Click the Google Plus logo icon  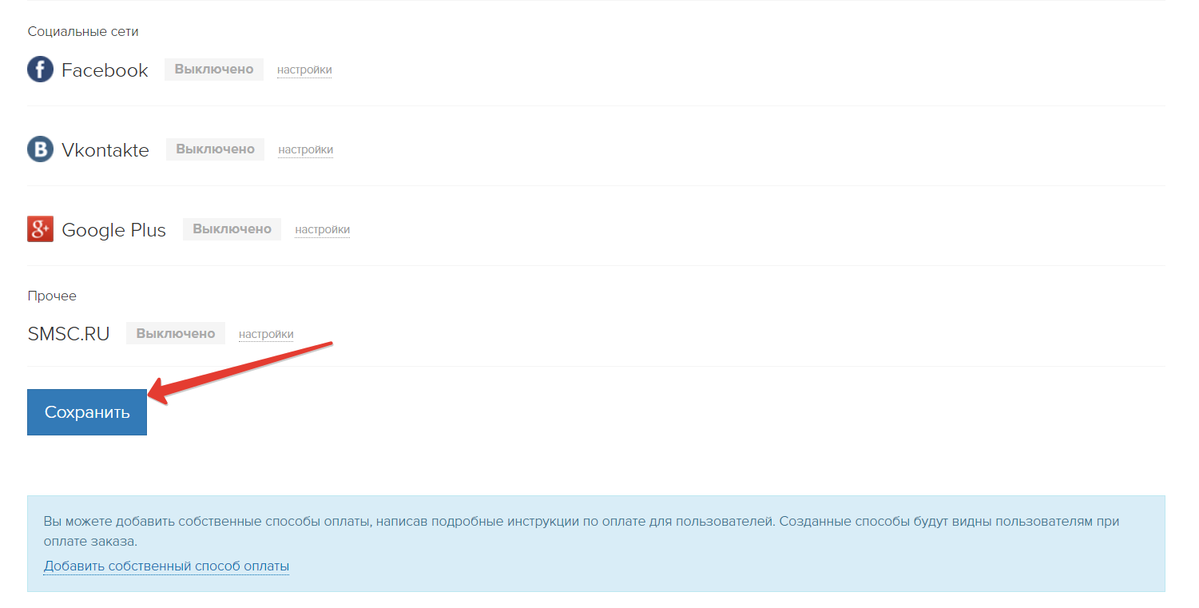coord(41,229)
